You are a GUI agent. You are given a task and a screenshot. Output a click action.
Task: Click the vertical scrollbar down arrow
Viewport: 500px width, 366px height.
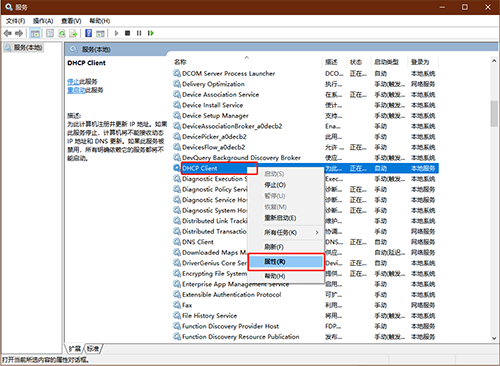point(494,338)
